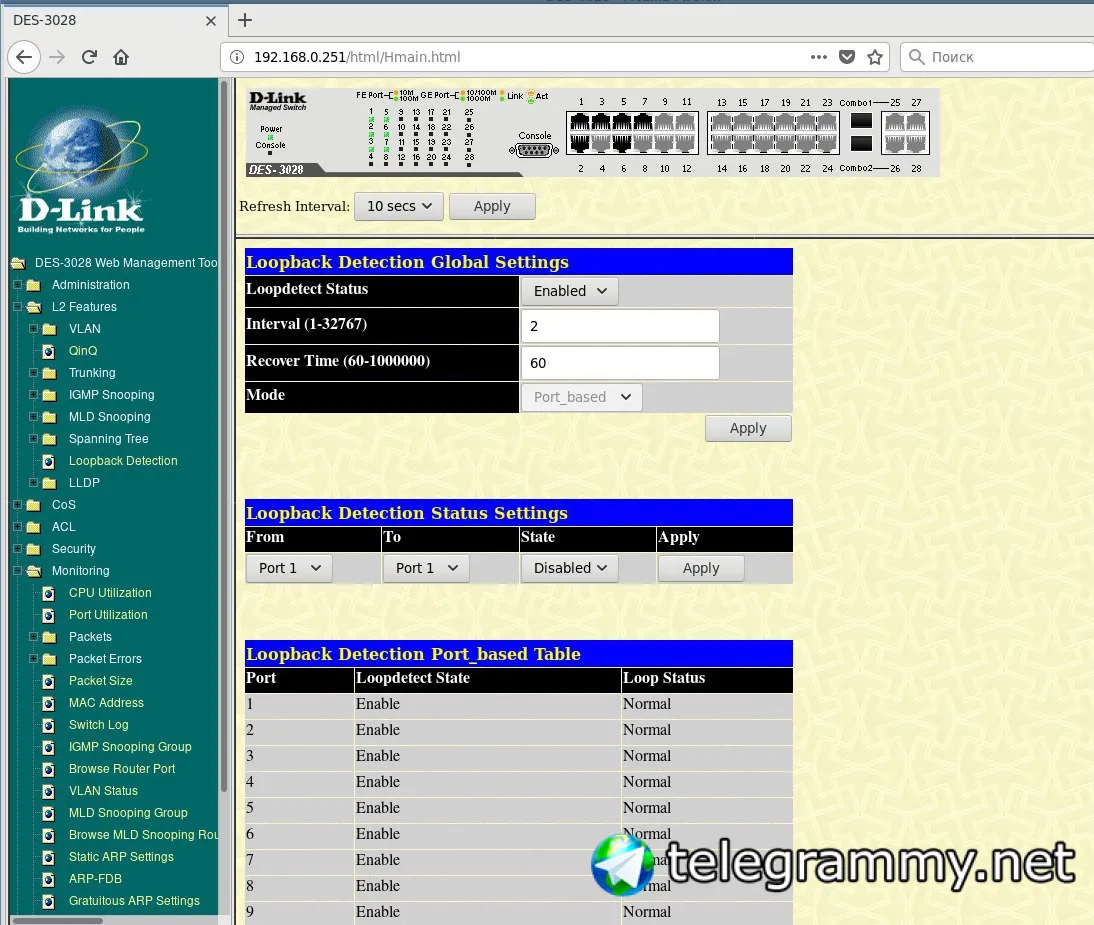
Task: Open Gratuitous ARP Settings in the tree
Action: pyautogui.click(x=134, y=901)
